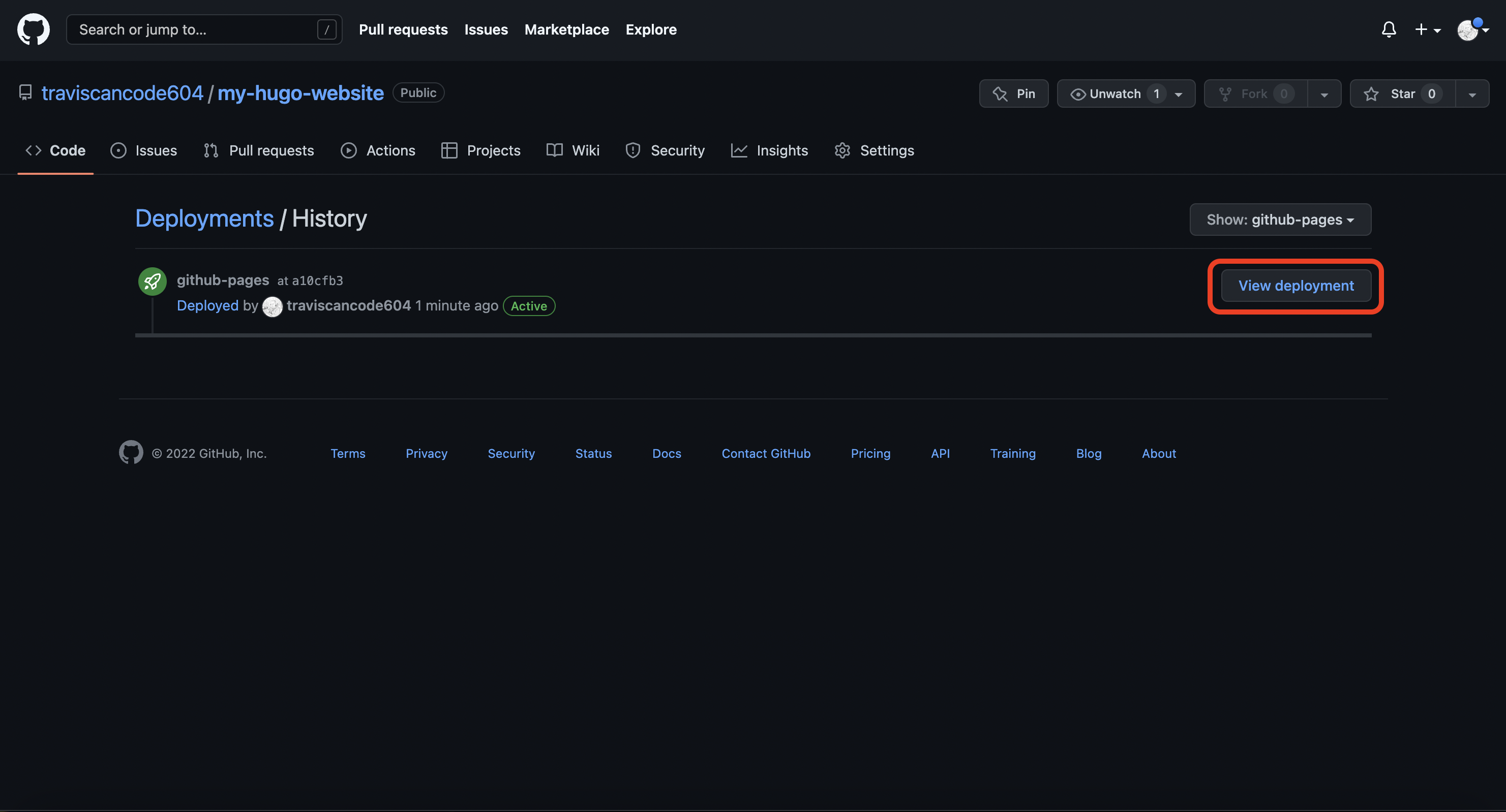Open Pricing footer link
This screenshot has height=812, width=1506.
(870, 453)
